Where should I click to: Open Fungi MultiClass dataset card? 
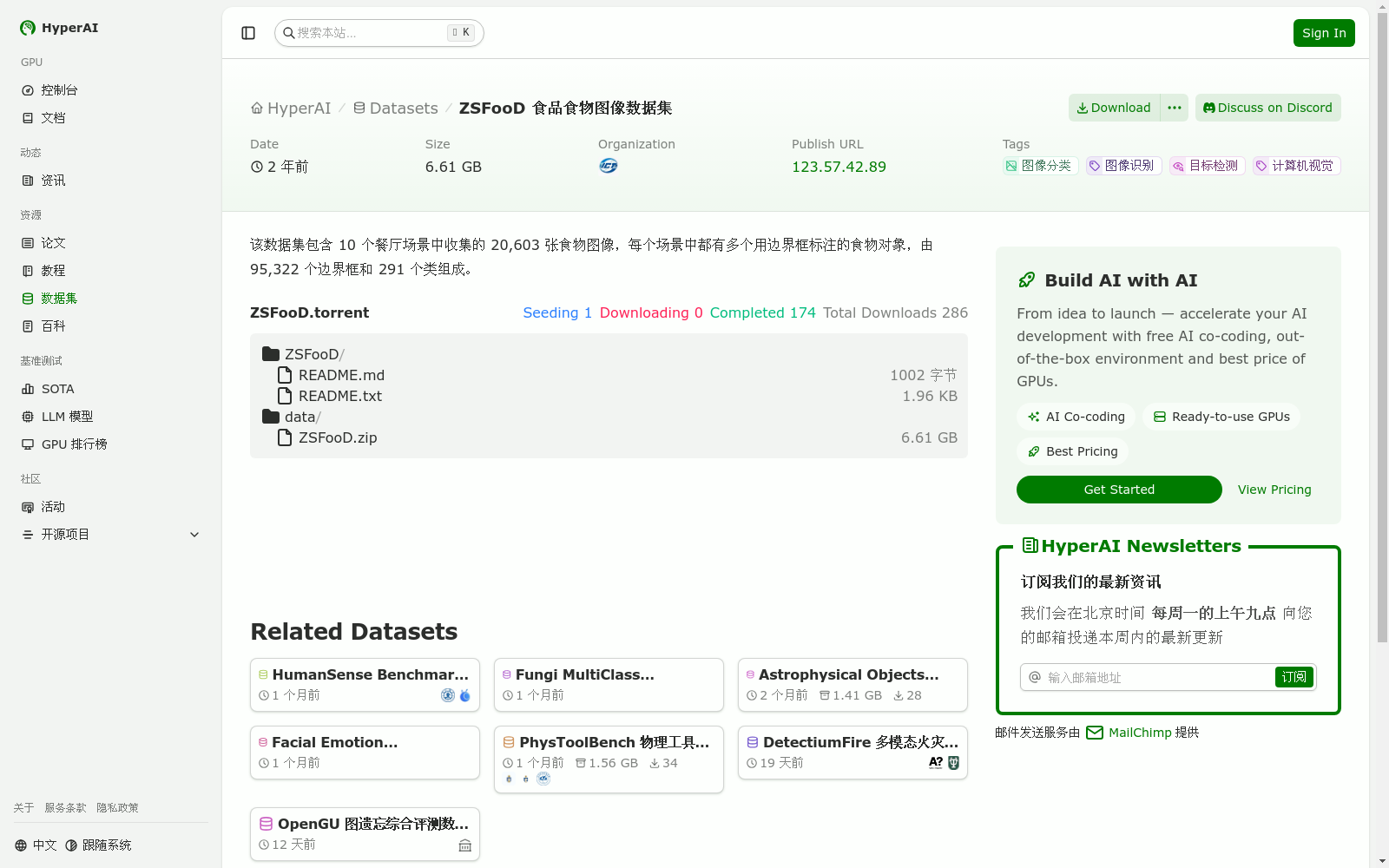609,685
